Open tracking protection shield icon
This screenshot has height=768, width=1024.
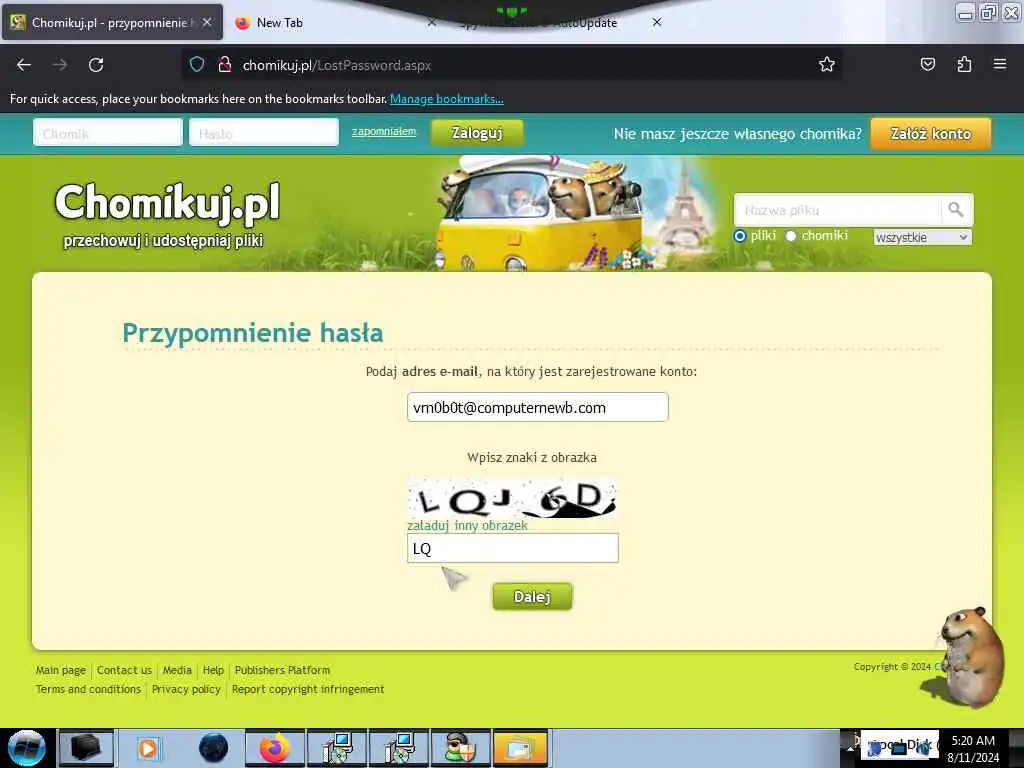tap(197, 64)
